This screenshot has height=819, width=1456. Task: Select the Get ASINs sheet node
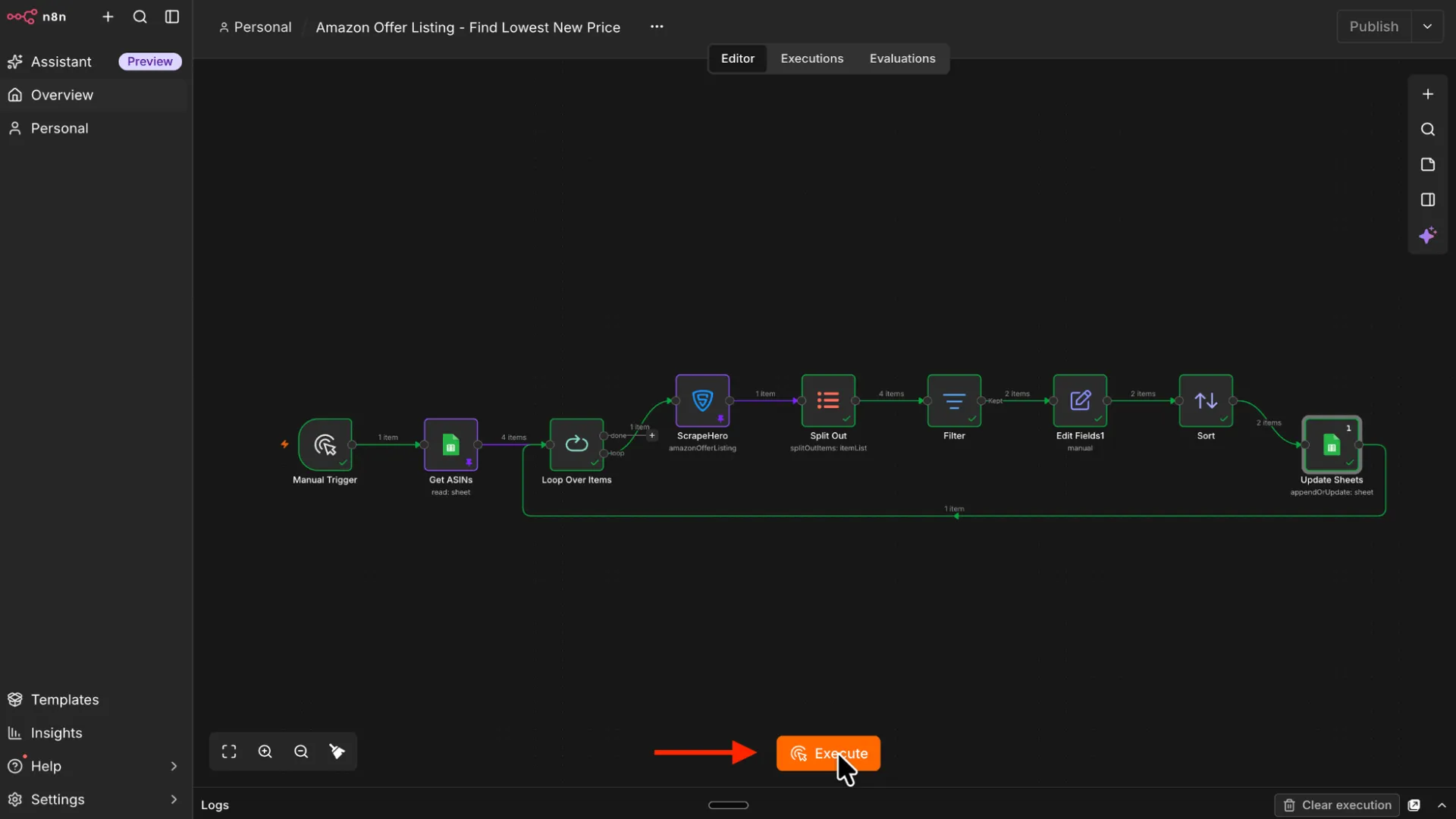[x=450, y=444]
